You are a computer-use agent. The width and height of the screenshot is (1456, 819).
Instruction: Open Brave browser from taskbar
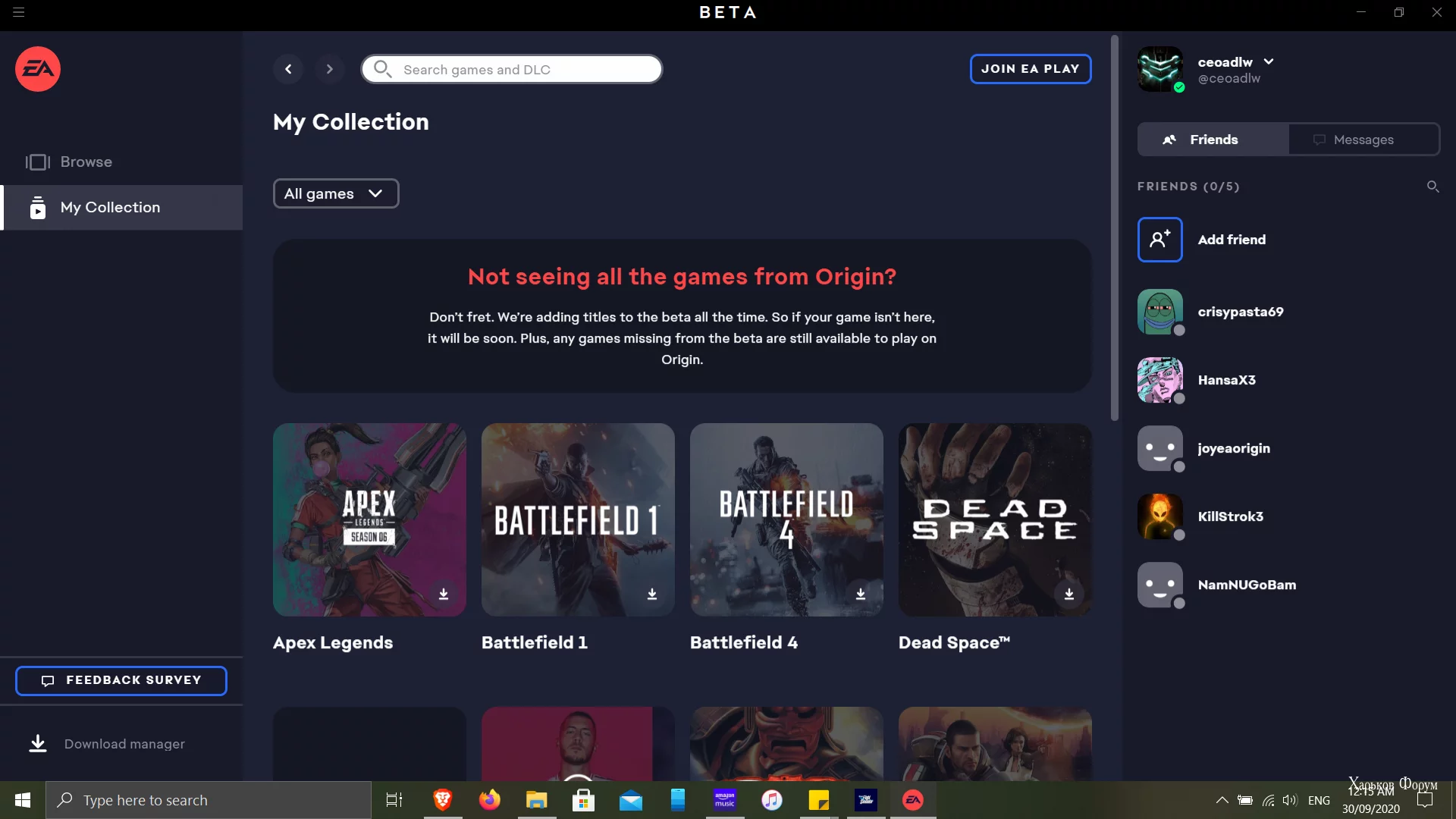click(443, 800)
